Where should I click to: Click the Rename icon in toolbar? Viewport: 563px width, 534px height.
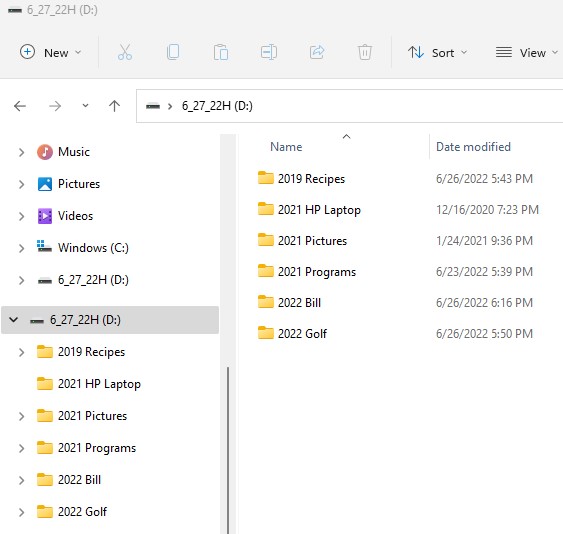pyautogui.click(x=269, y=52)
